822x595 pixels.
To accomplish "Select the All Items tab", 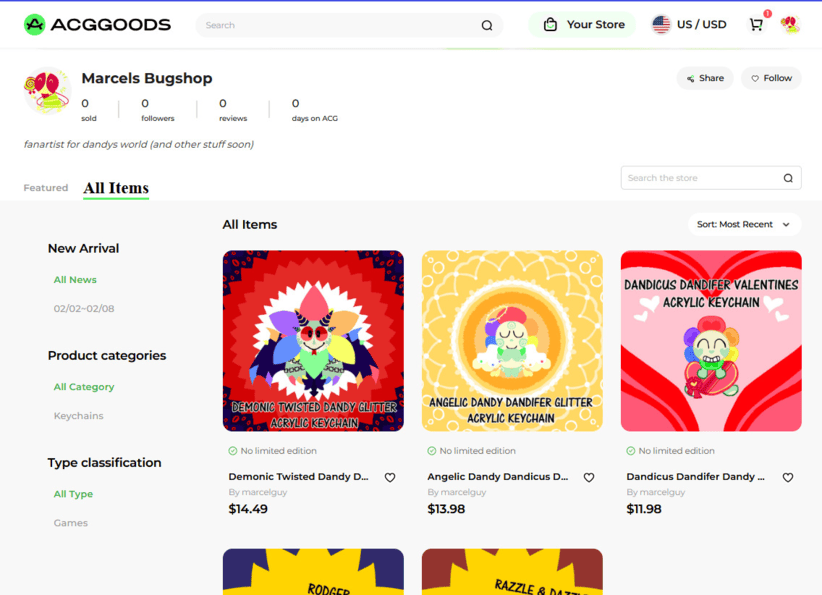I will (116, 188).
